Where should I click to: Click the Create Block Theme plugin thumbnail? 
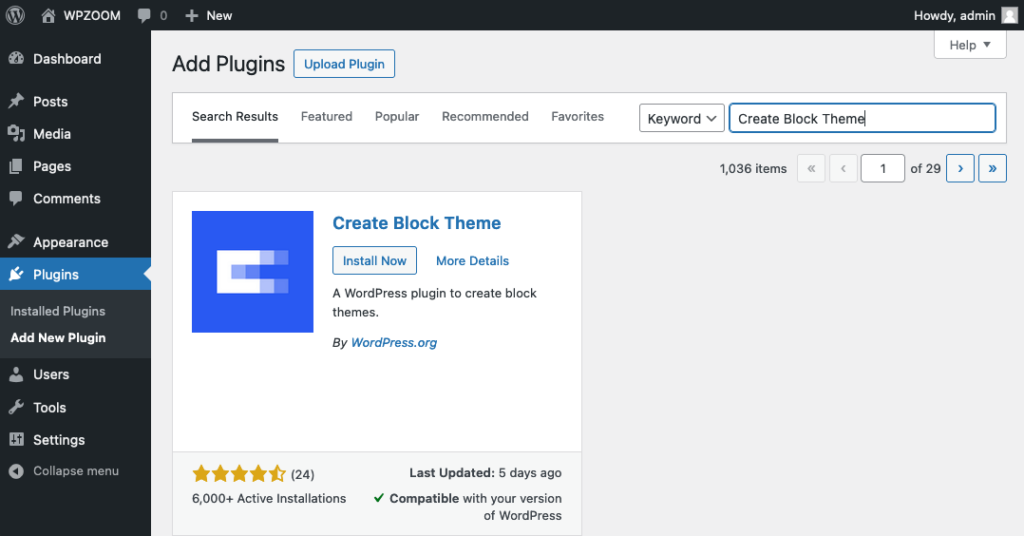coord(252,272)
